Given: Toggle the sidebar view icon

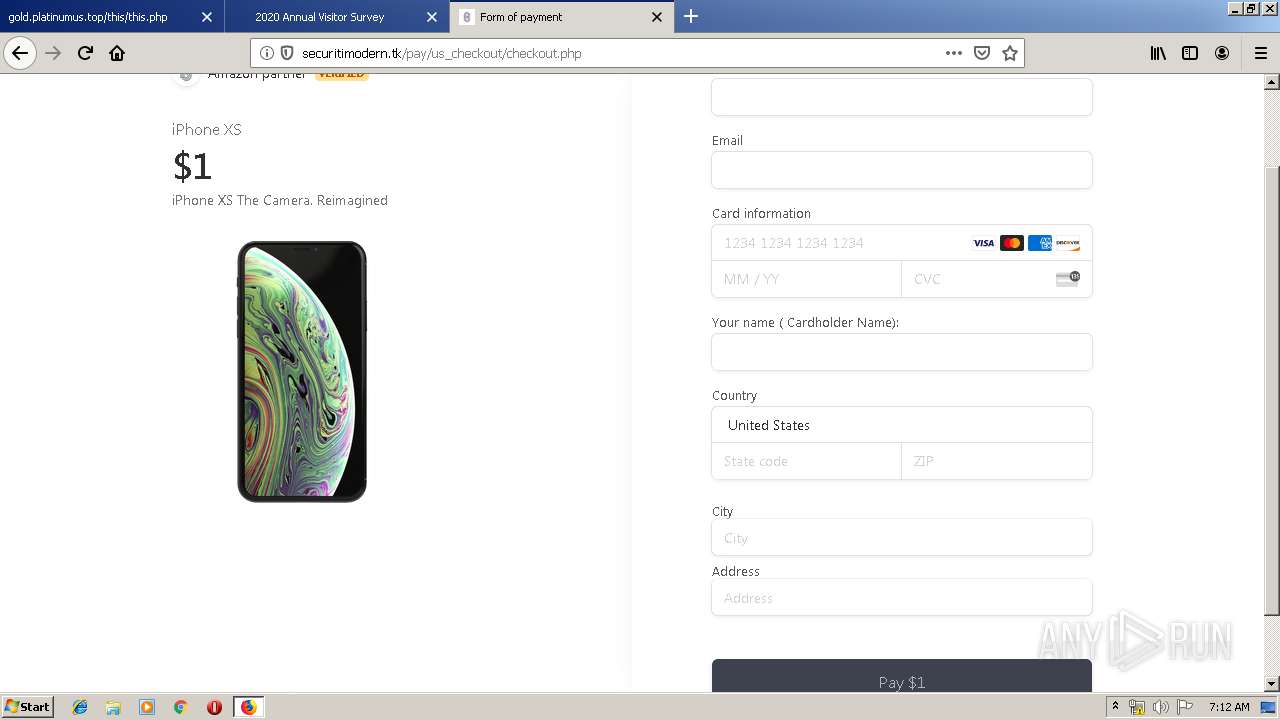Looking at the screenshot, I should coord(1190,53).
